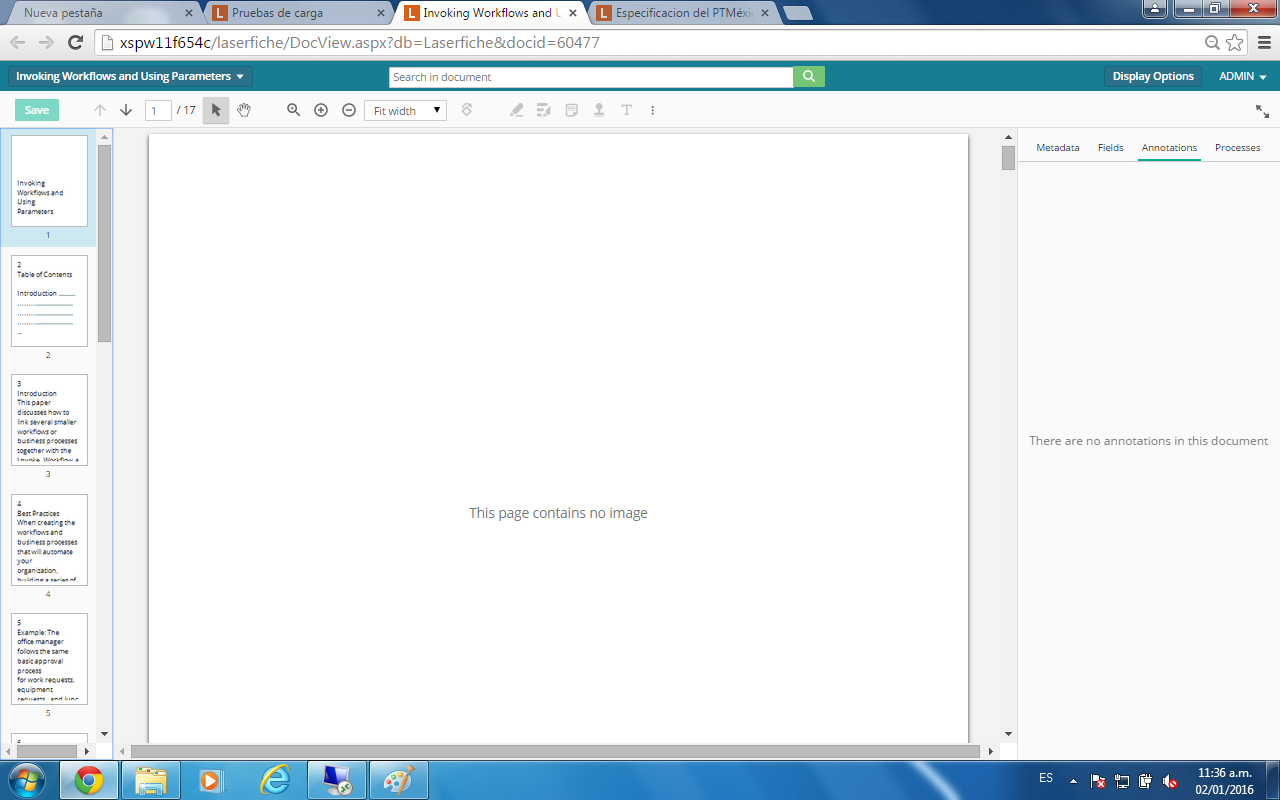Reload the page in browser
1280x800 pixels.
pyautogui.click(x=75, y=42)
